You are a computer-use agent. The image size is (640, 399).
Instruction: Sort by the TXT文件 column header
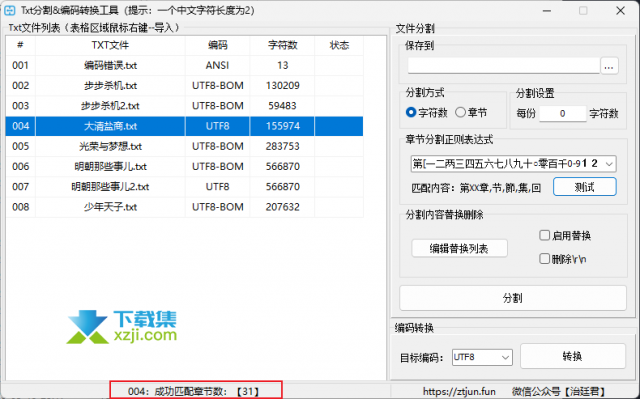[x=110, y=45]
